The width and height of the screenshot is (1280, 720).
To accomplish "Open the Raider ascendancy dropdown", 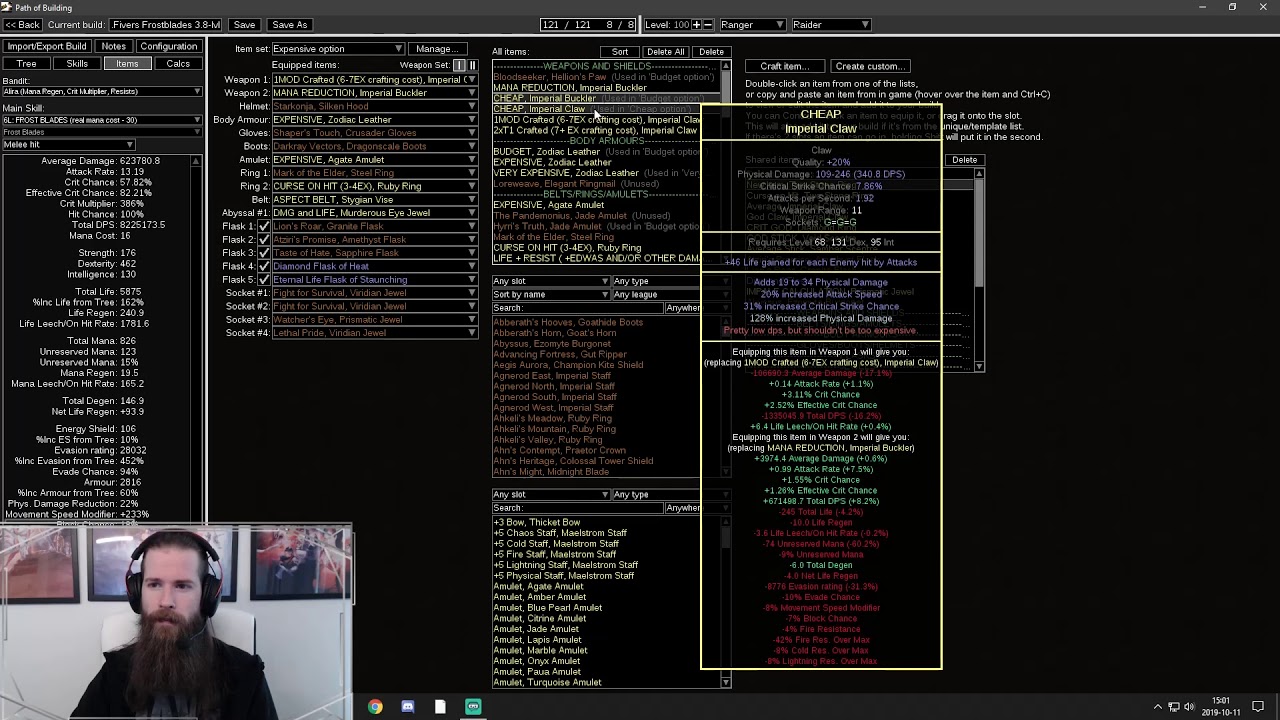I will pos(831,24).
